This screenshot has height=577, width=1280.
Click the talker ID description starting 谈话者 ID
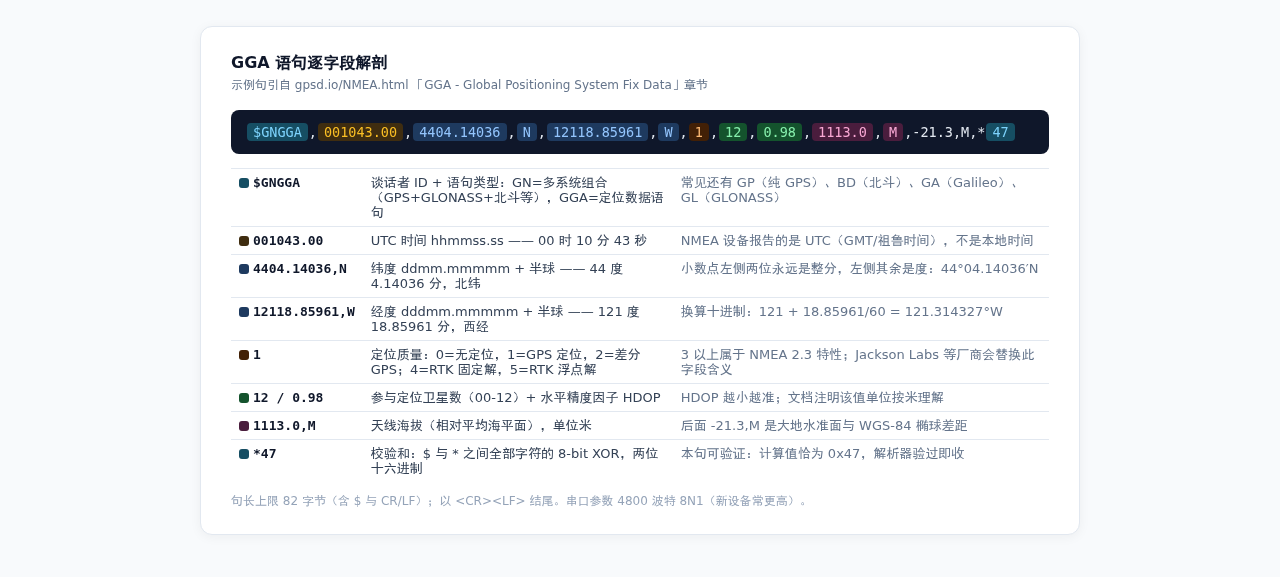tap(517, 198)
